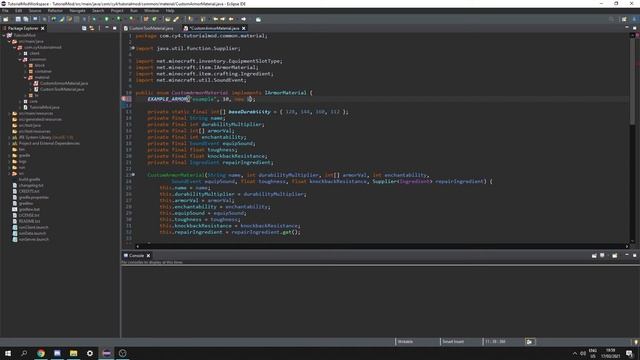Image resolution: width=640 pixels, height=360 pixels.
Task: Expand the client package
Action: tap(20, 53)
